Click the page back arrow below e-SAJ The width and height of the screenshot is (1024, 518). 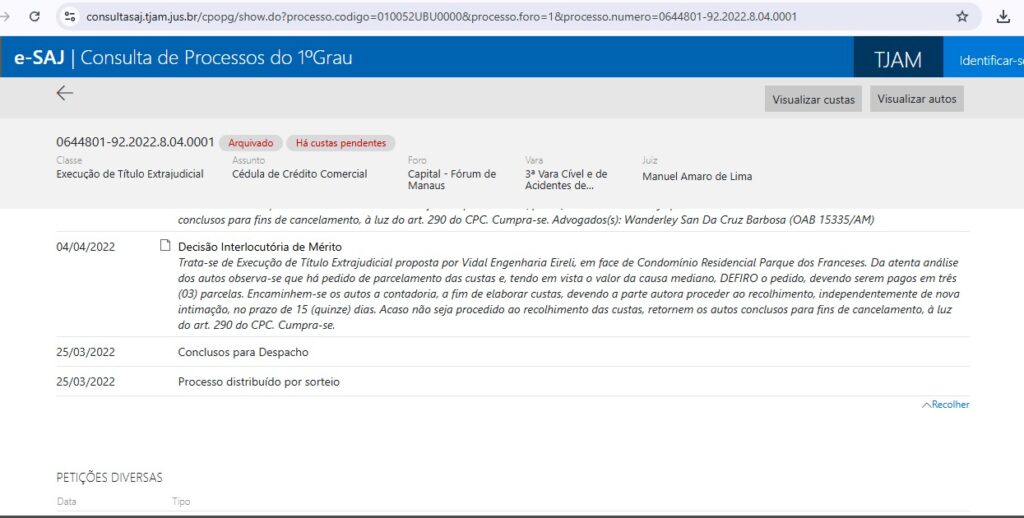(x=65, y=94)
